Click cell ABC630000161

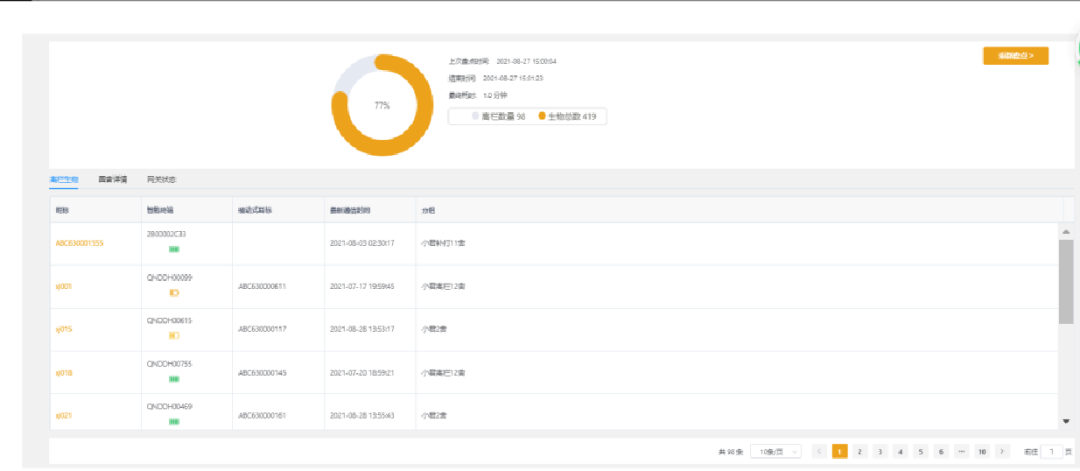point(262,416)
